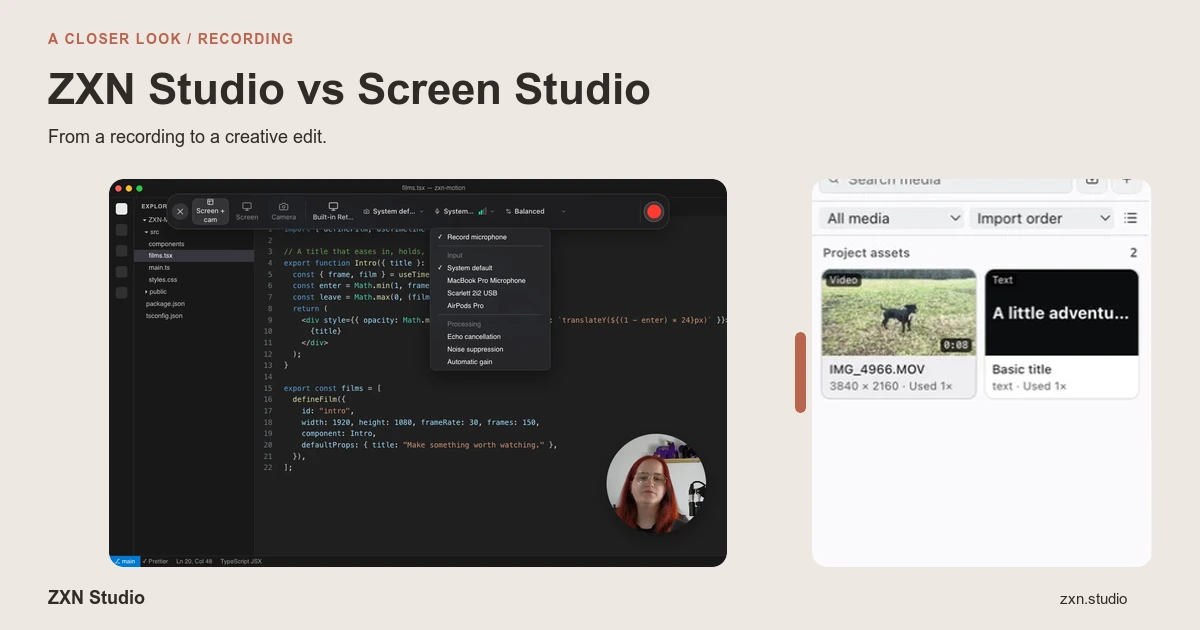
Task: Click the circular webcam overlay bubble
Action: (x=656, y=483)
